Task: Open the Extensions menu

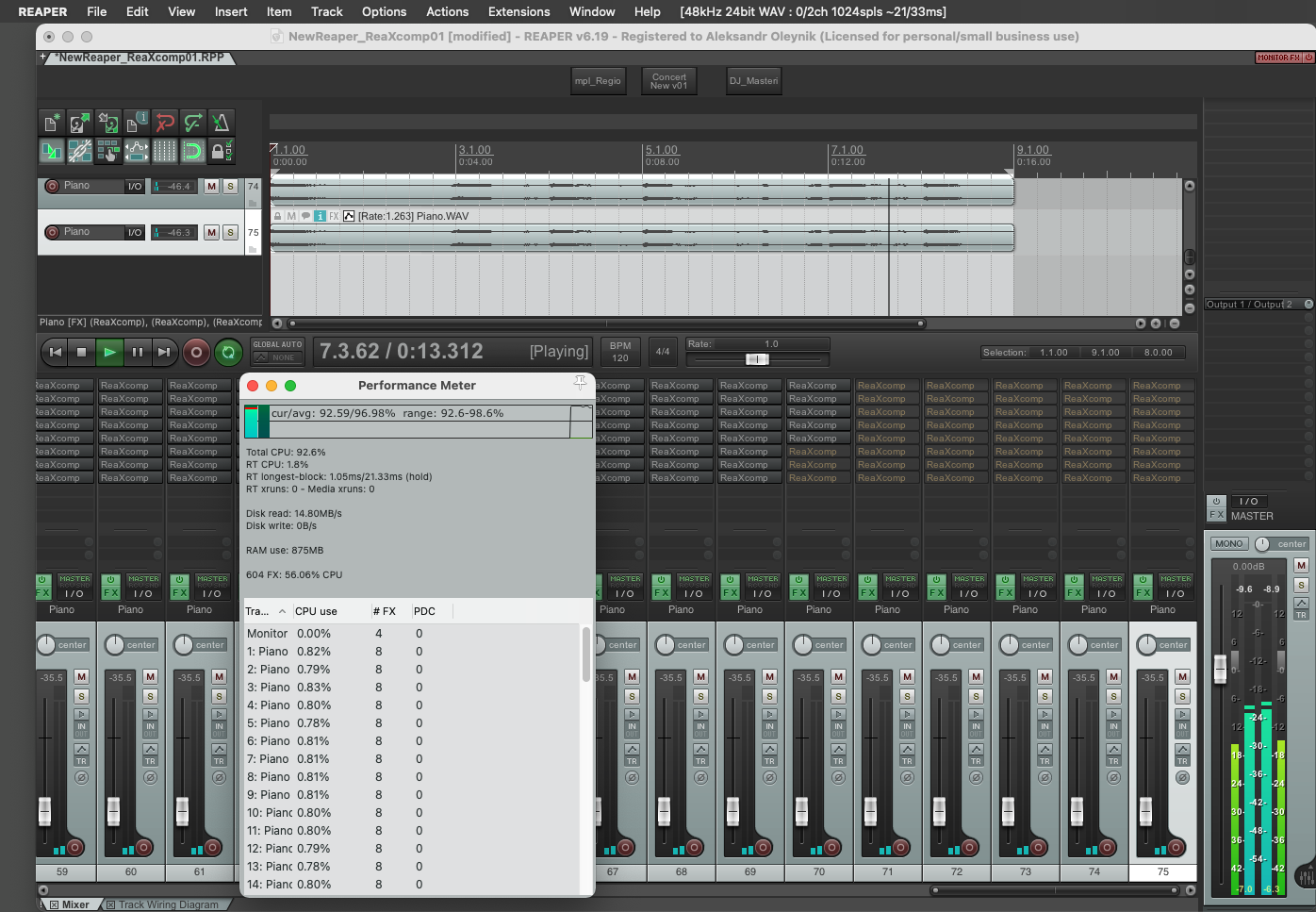Action: pyautogui.click(x=518, y=11)
